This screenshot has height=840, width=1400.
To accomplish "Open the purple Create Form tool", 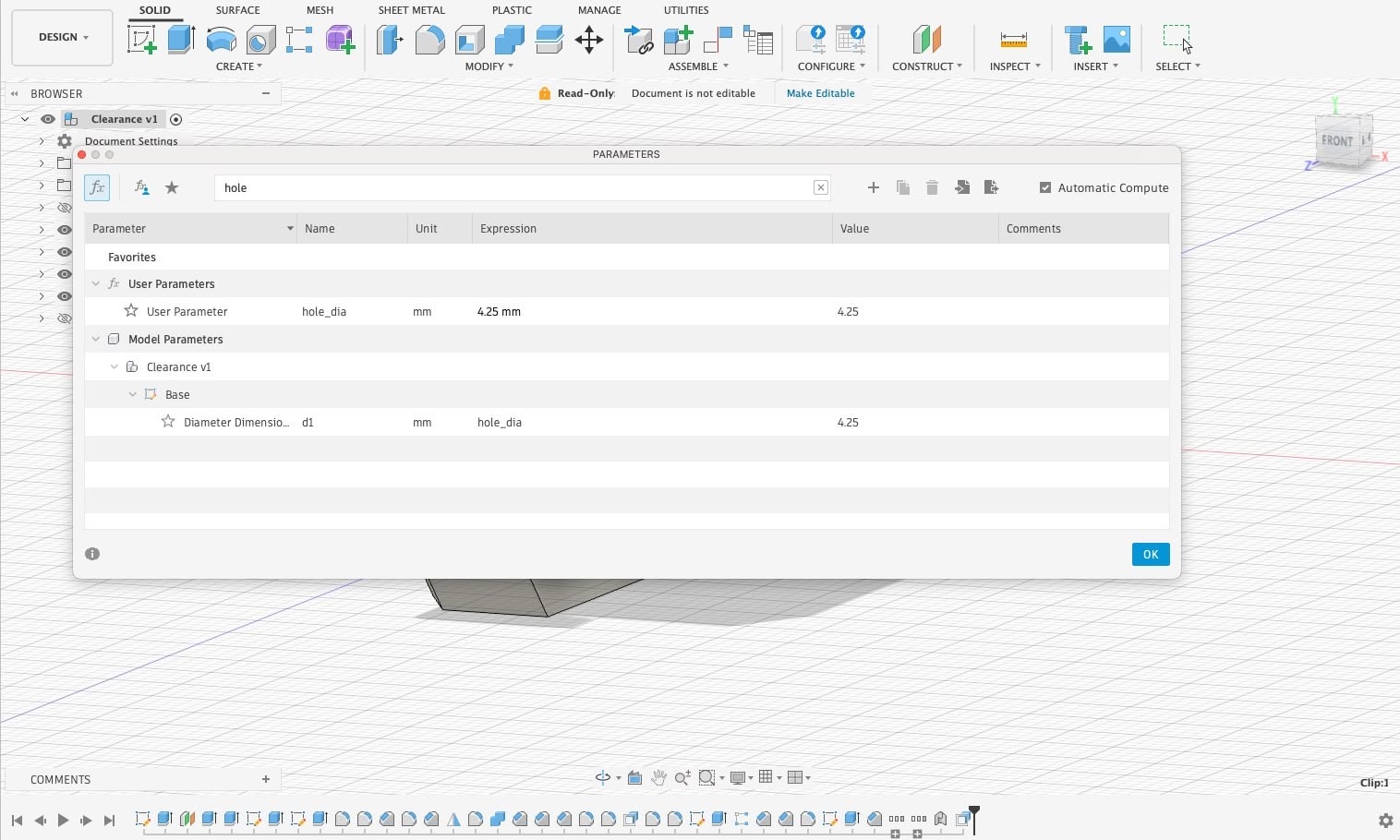I will [x=340, y=40].
